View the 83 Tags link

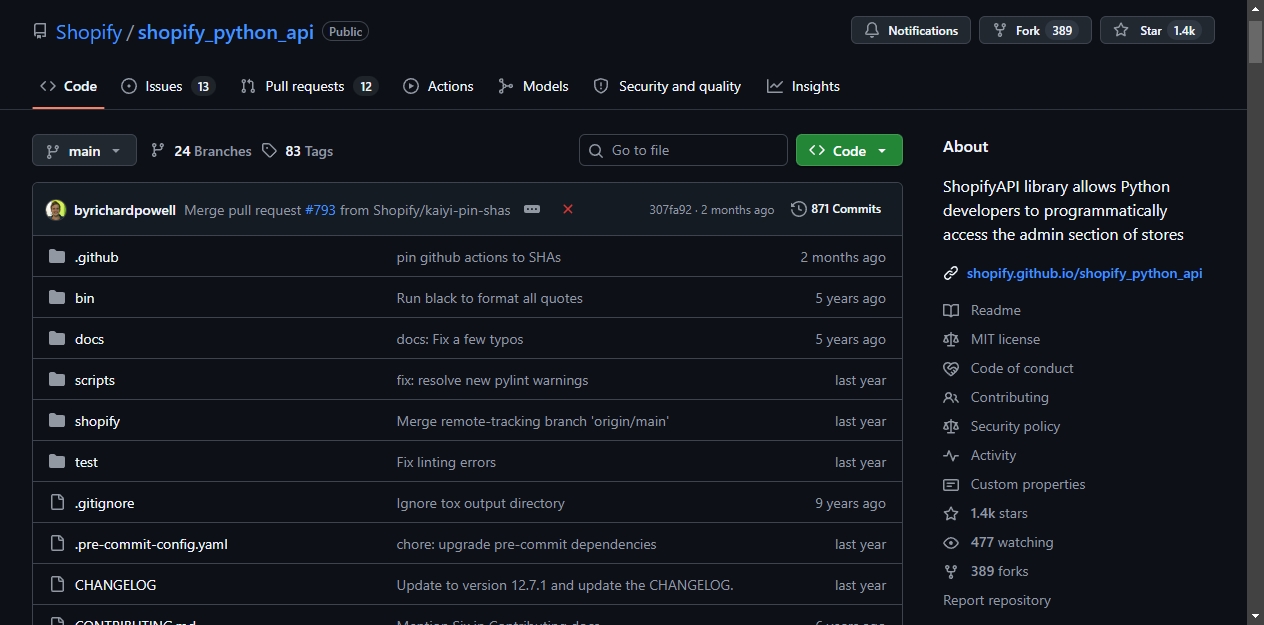(297, 151)
